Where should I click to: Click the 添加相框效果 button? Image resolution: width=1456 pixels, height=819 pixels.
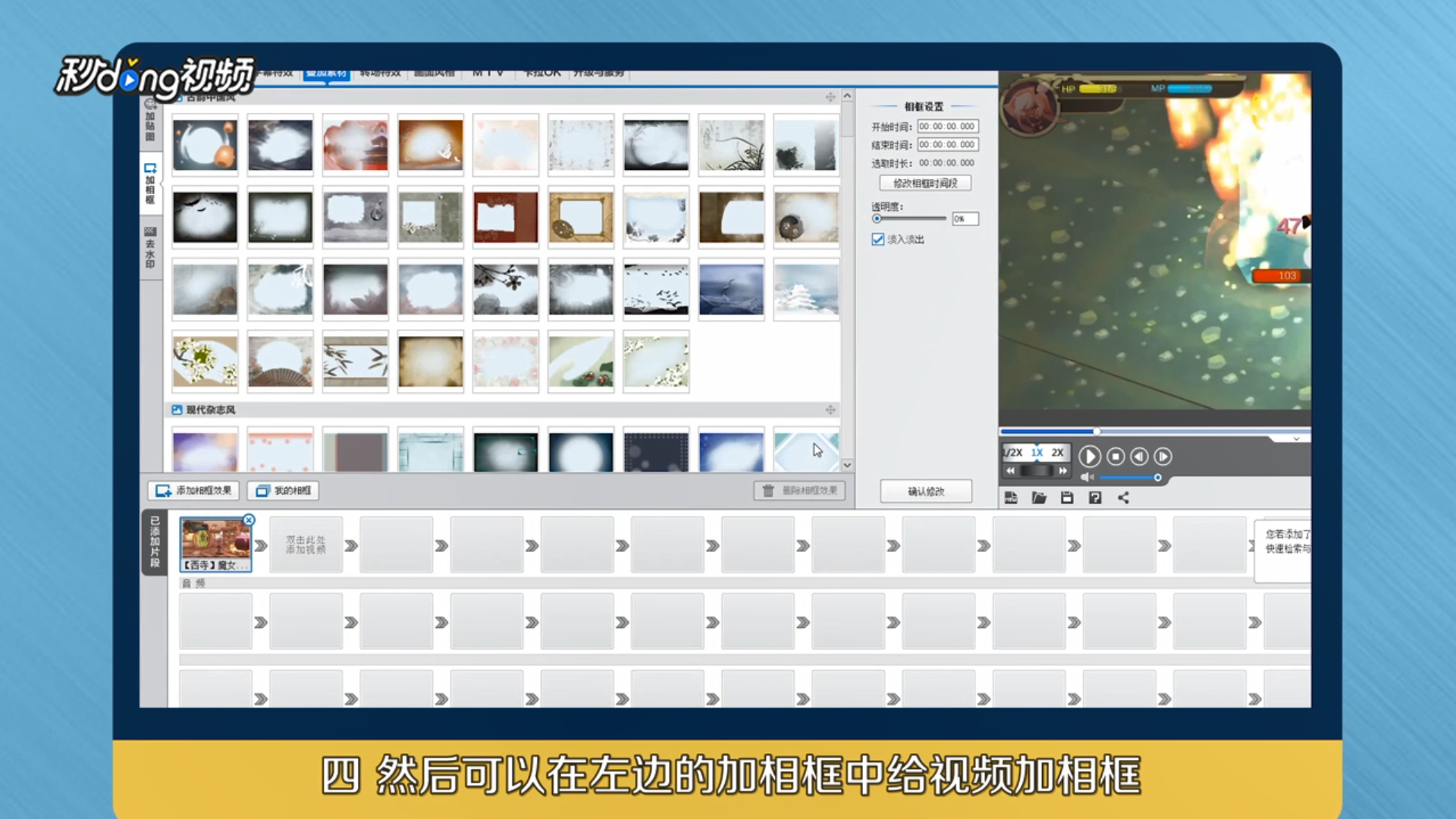[193, 491]
